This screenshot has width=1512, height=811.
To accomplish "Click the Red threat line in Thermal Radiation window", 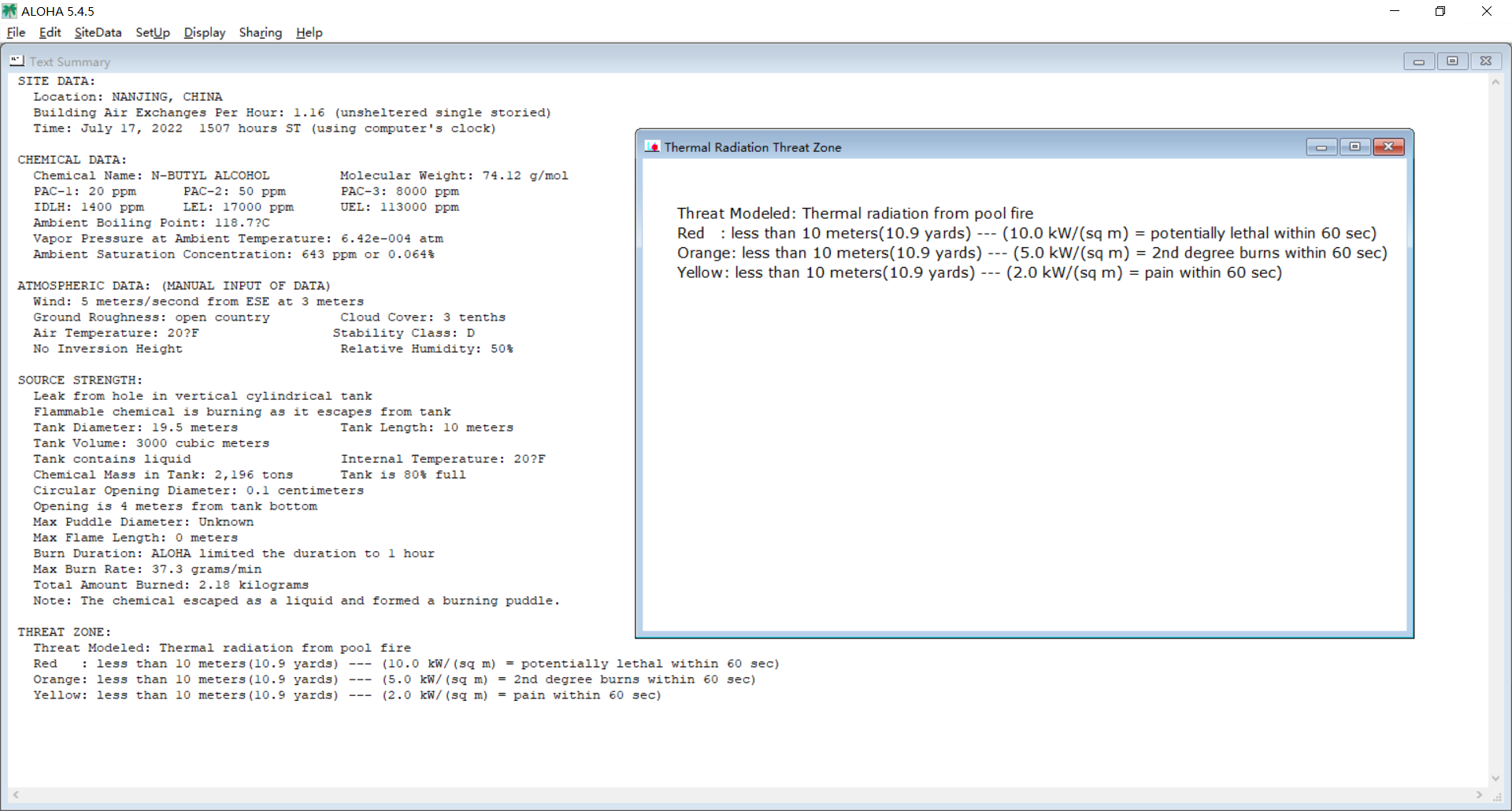I will point(1027,233).
